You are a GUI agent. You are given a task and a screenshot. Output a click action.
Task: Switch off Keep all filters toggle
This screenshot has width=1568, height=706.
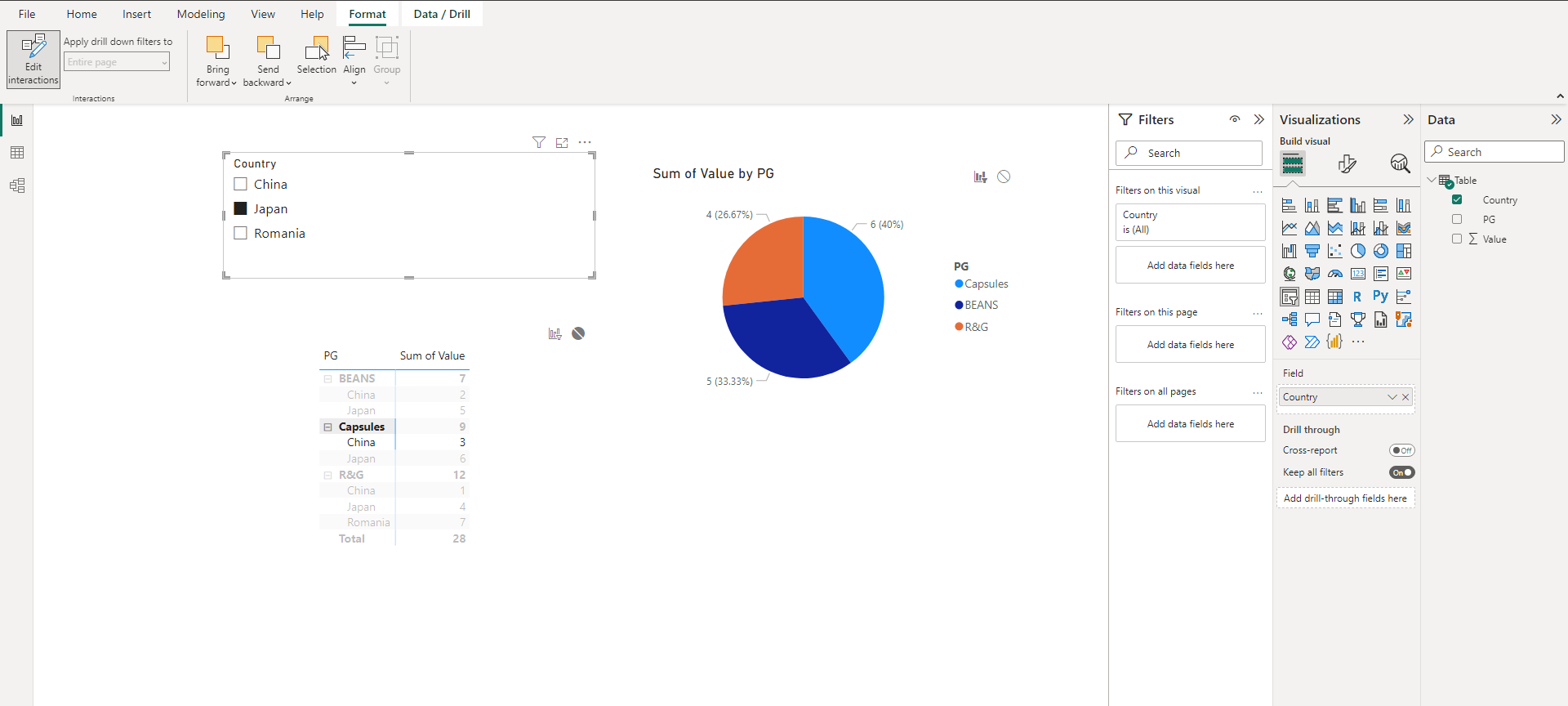click(1402, 472)
